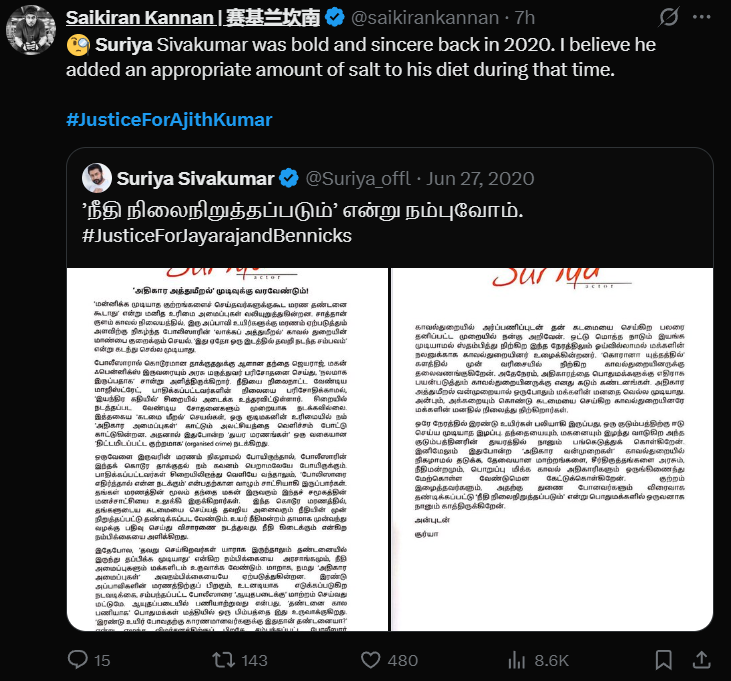Click the quoted tweet's Tamil text
This screenshot has width=731, height=681.
click(x=303, y=211)
